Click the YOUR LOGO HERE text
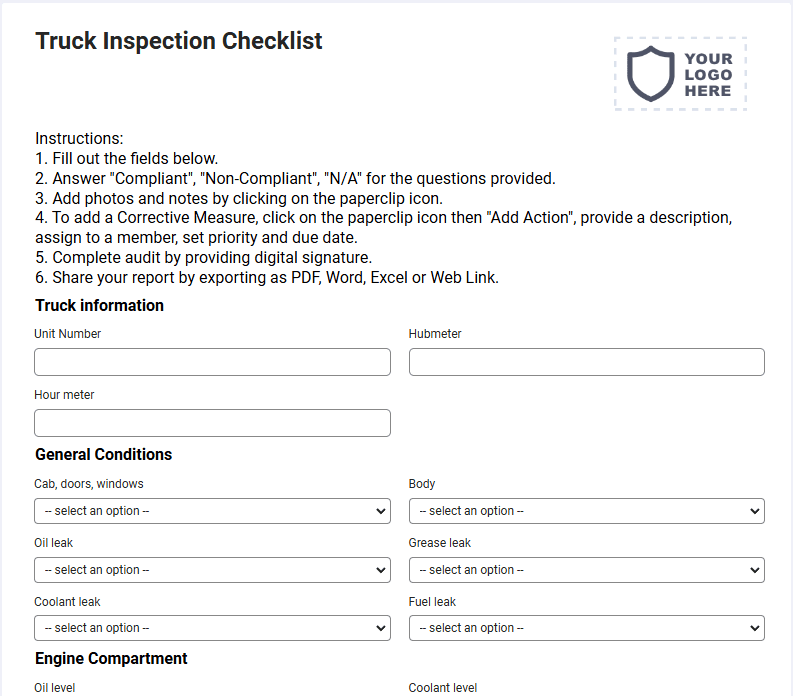 click(x=709, y=74)
